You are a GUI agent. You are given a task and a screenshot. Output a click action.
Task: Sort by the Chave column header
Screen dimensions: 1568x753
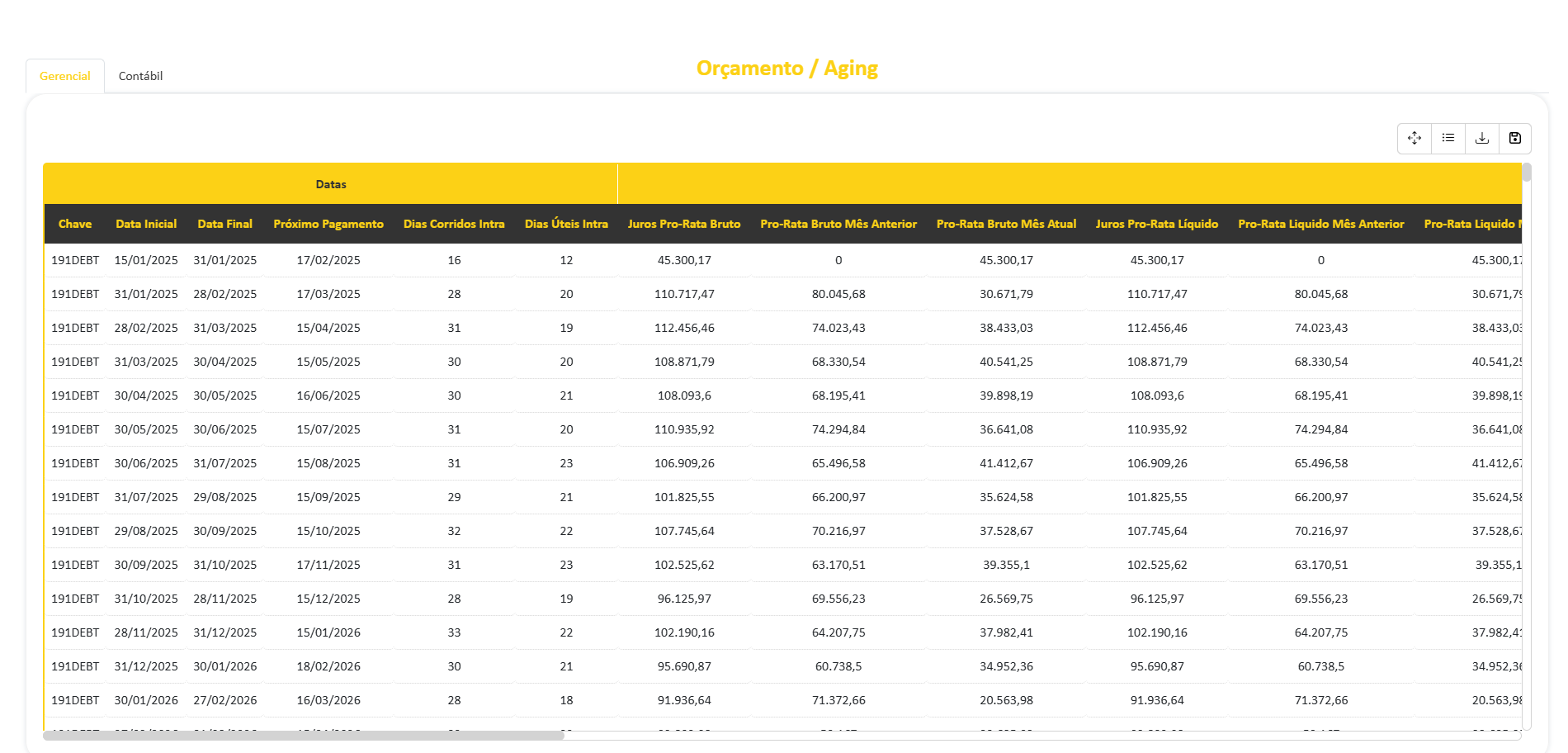[75, 224]
